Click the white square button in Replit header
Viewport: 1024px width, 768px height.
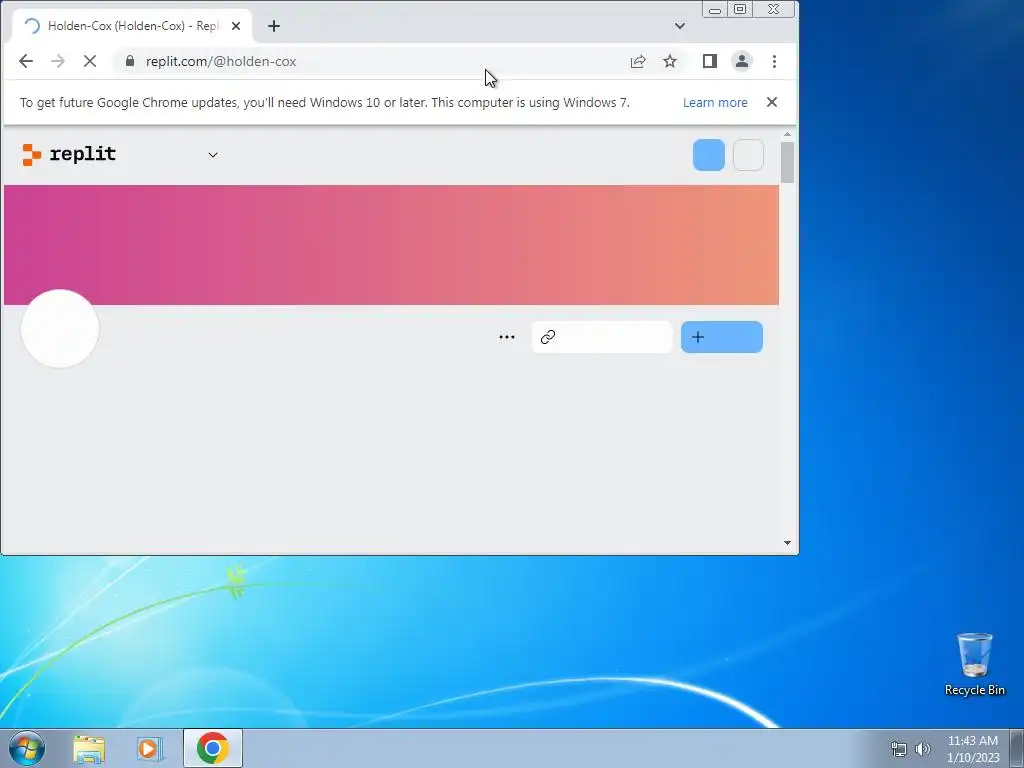pyautogui.click(x=748, y=155)
